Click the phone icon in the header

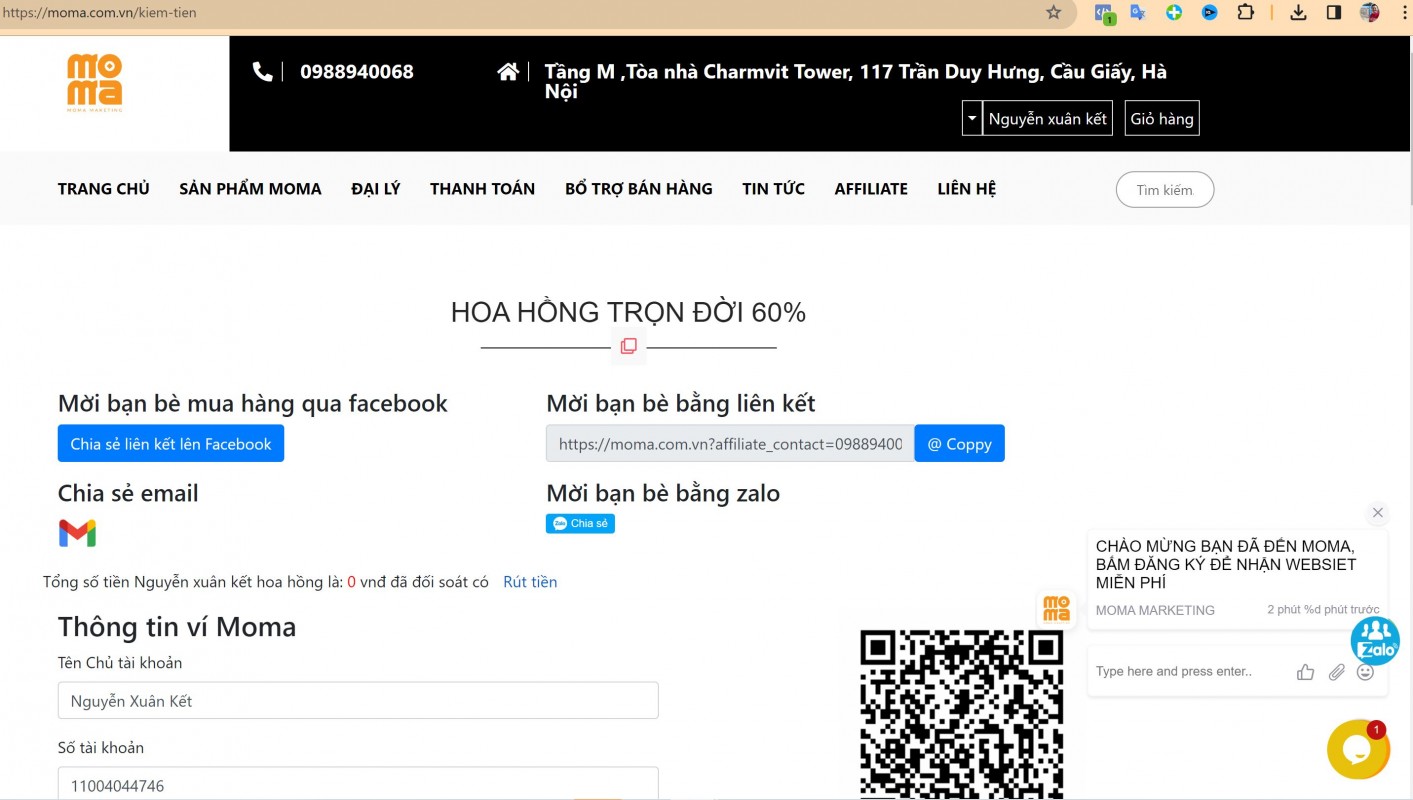point(262,71)
